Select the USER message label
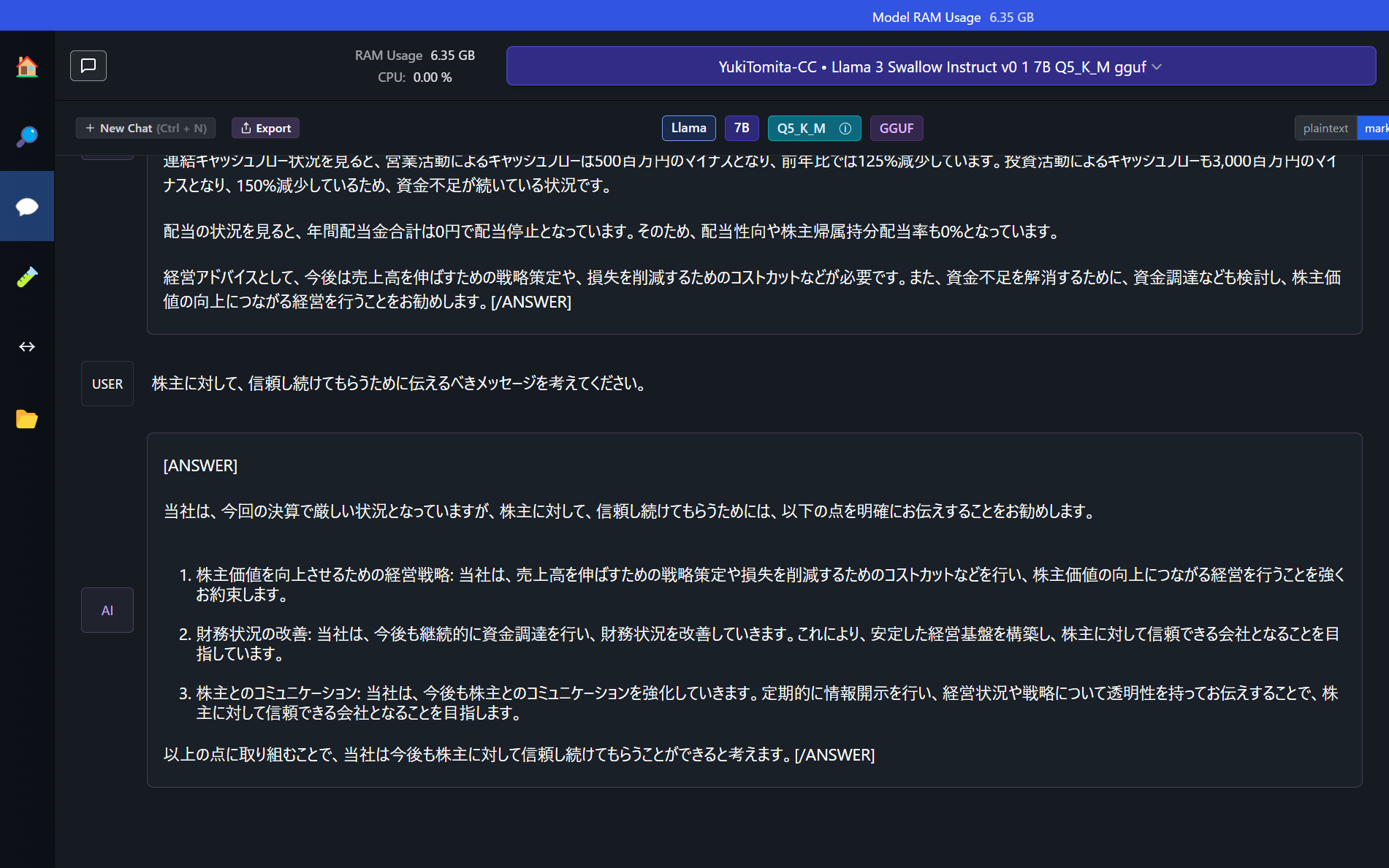Viewport: 1389px width, 868px height. click(x=107, y=383)
